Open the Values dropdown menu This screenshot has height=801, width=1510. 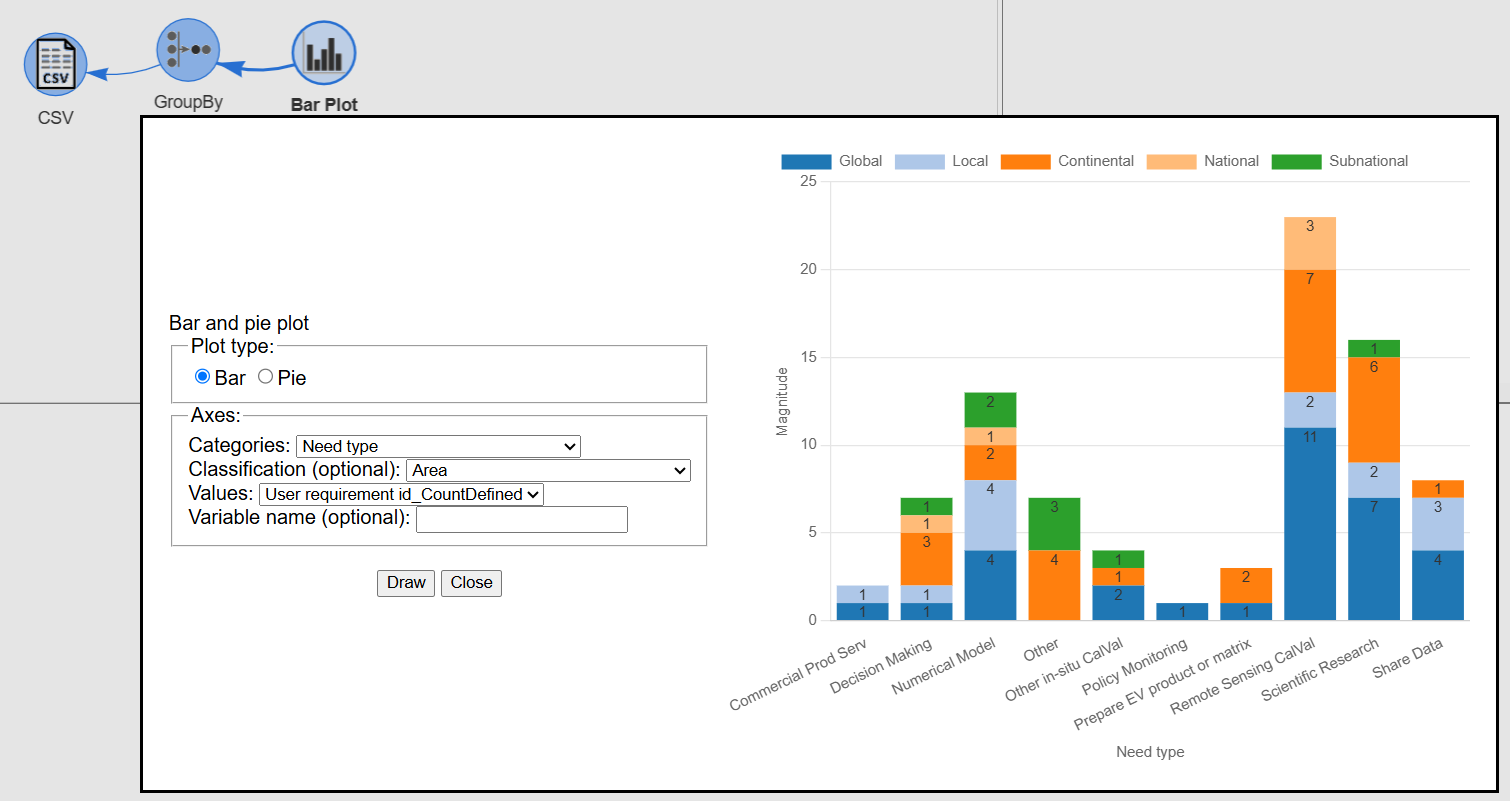(x=401, y=494)
